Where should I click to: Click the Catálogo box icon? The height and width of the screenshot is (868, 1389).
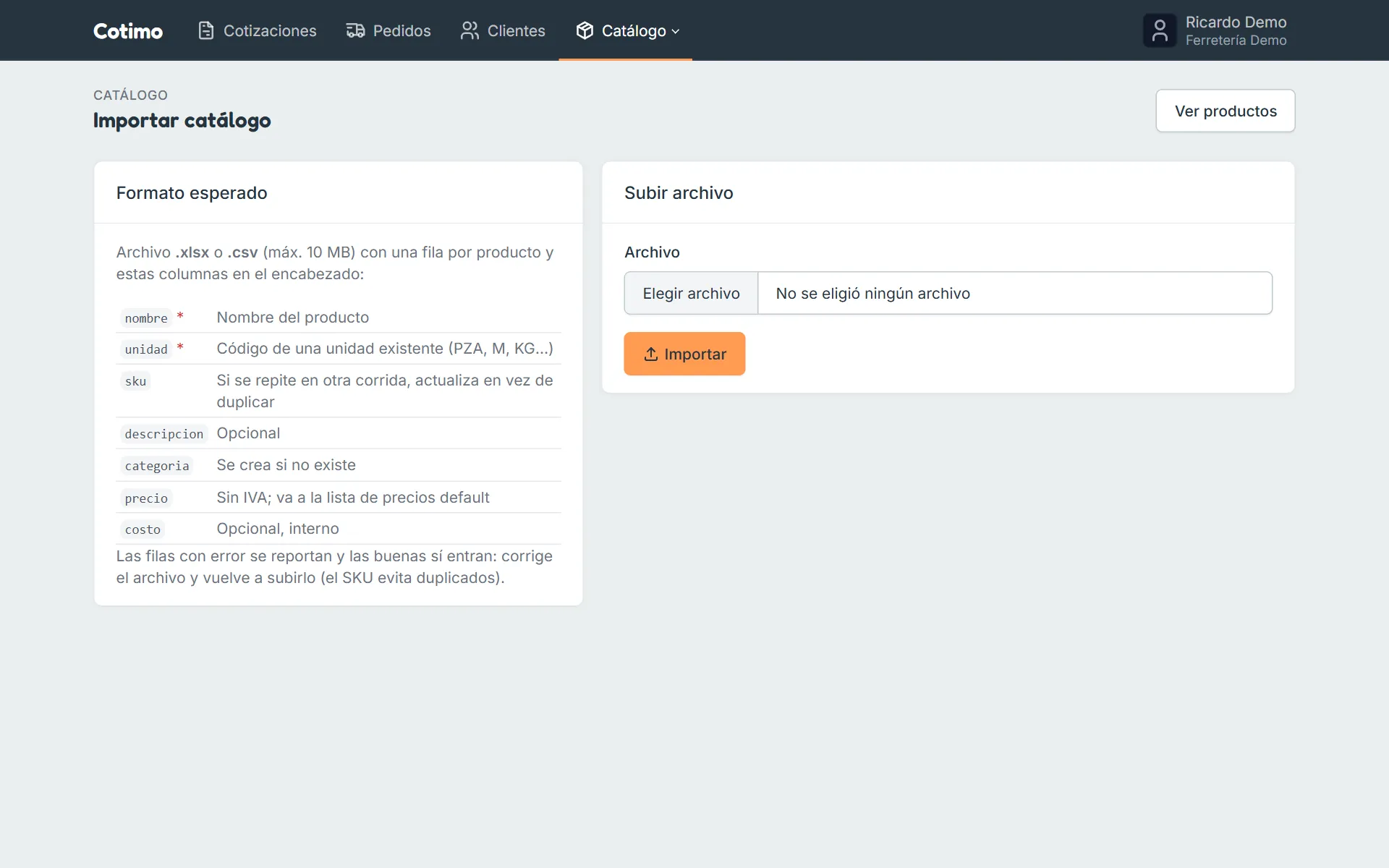[585, 30]
